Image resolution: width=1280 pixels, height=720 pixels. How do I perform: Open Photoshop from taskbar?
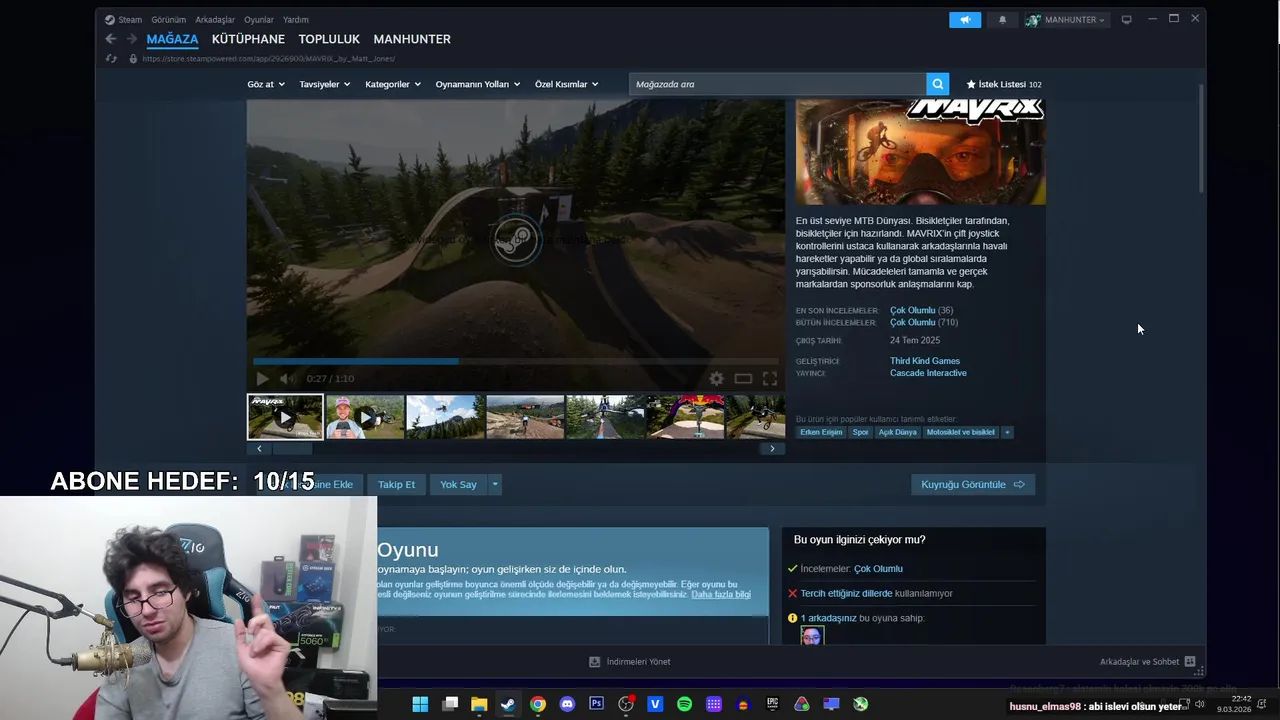[597, 704]
